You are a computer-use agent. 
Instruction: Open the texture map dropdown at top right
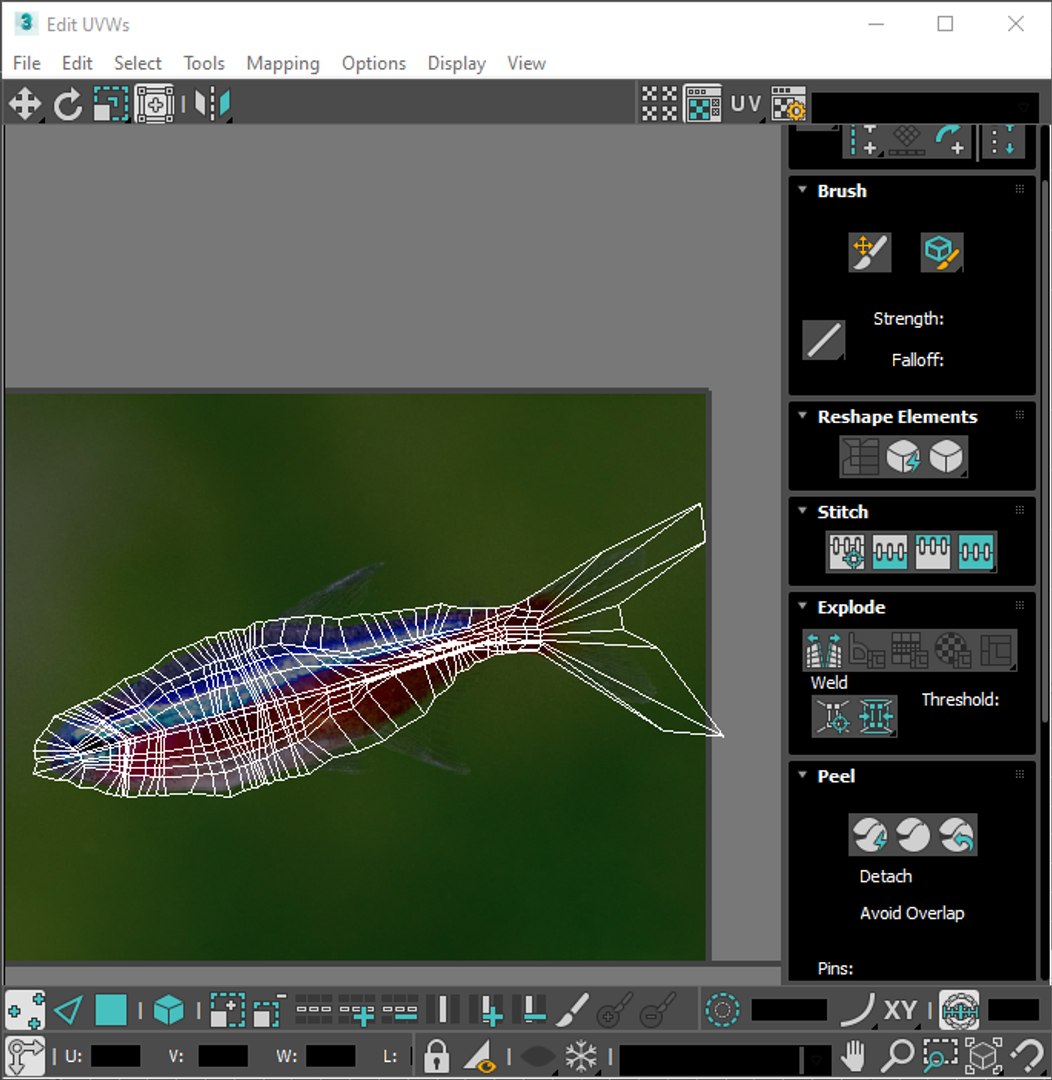(926, 107)
